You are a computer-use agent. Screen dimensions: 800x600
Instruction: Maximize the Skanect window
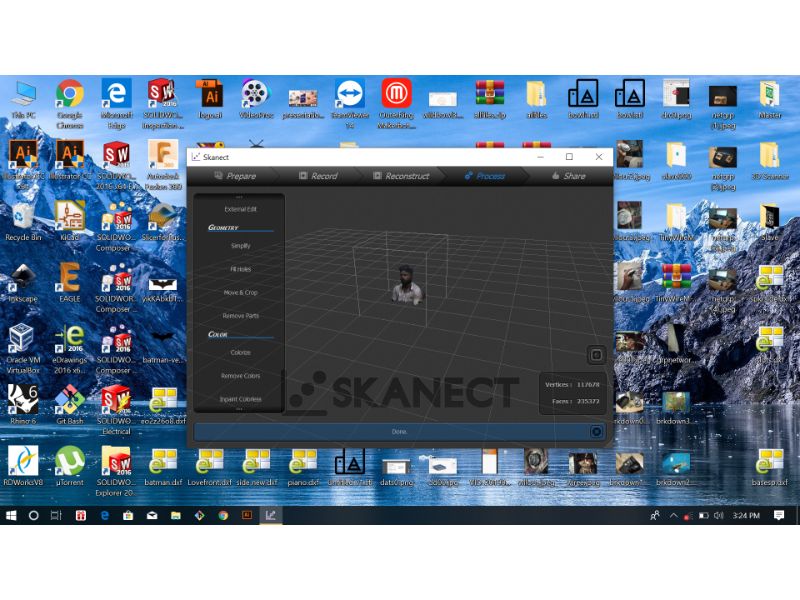(569, 157)
